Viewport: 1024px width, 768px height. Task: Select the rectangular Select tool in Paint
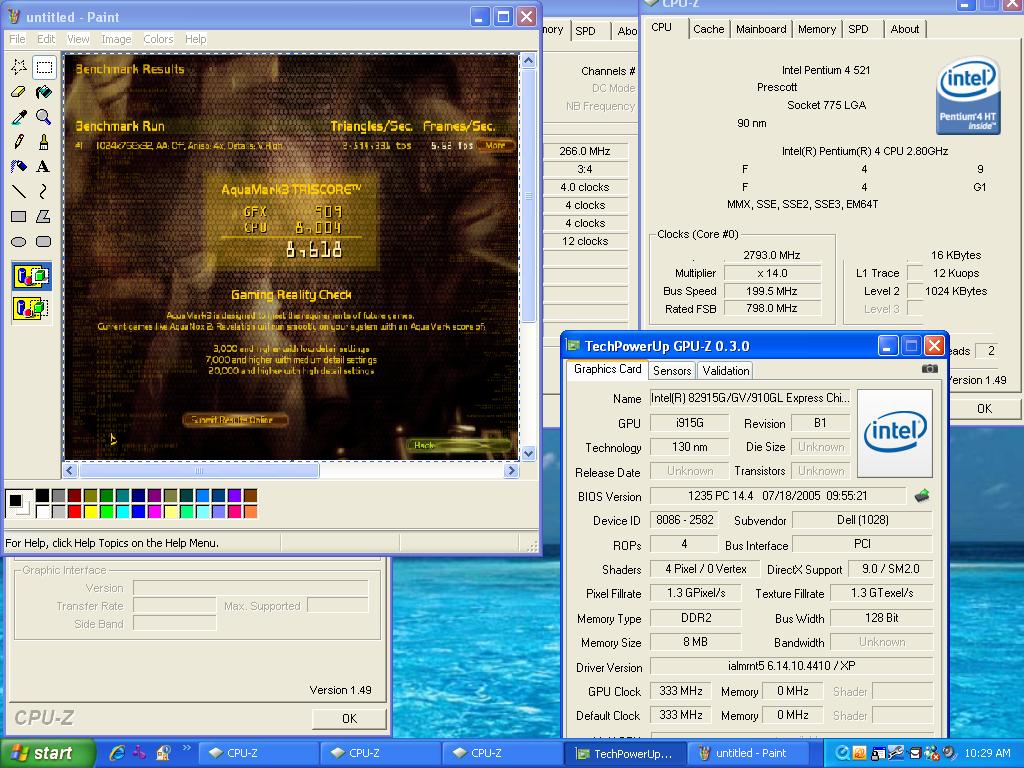[44, 67]
